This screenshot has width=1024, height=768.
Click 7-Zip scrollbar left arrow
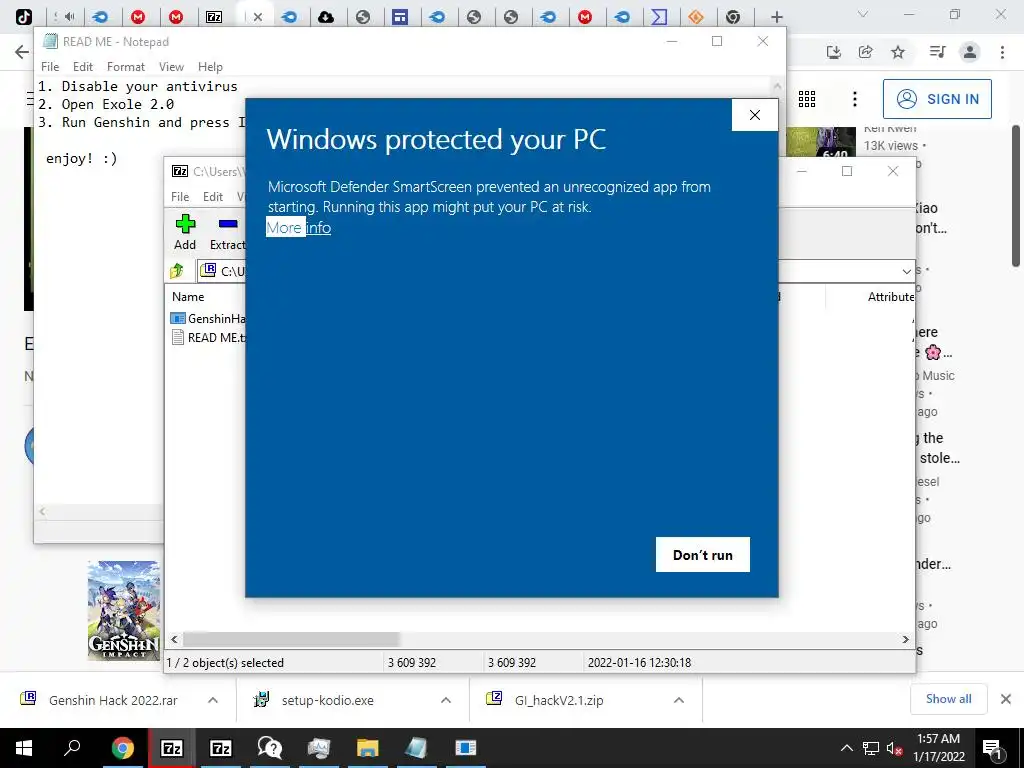[174, 639]
